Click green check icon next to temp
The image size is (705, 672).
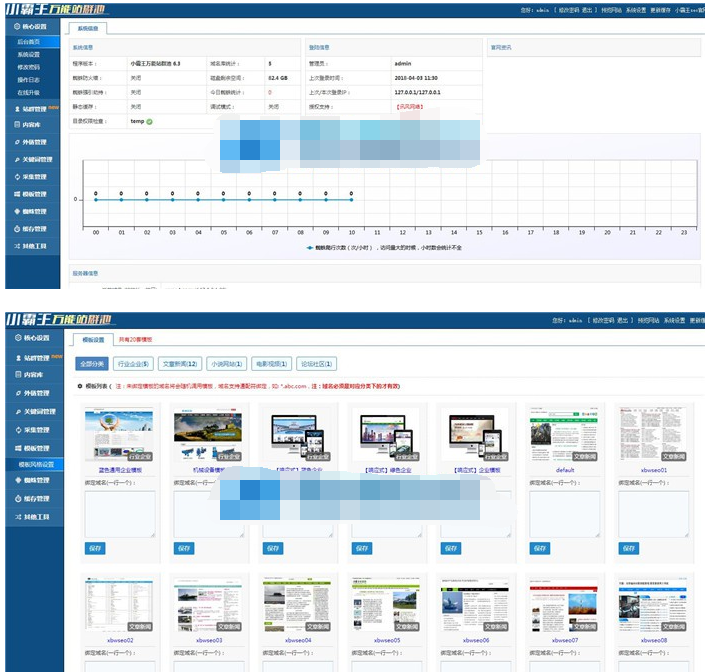point(149,121)
